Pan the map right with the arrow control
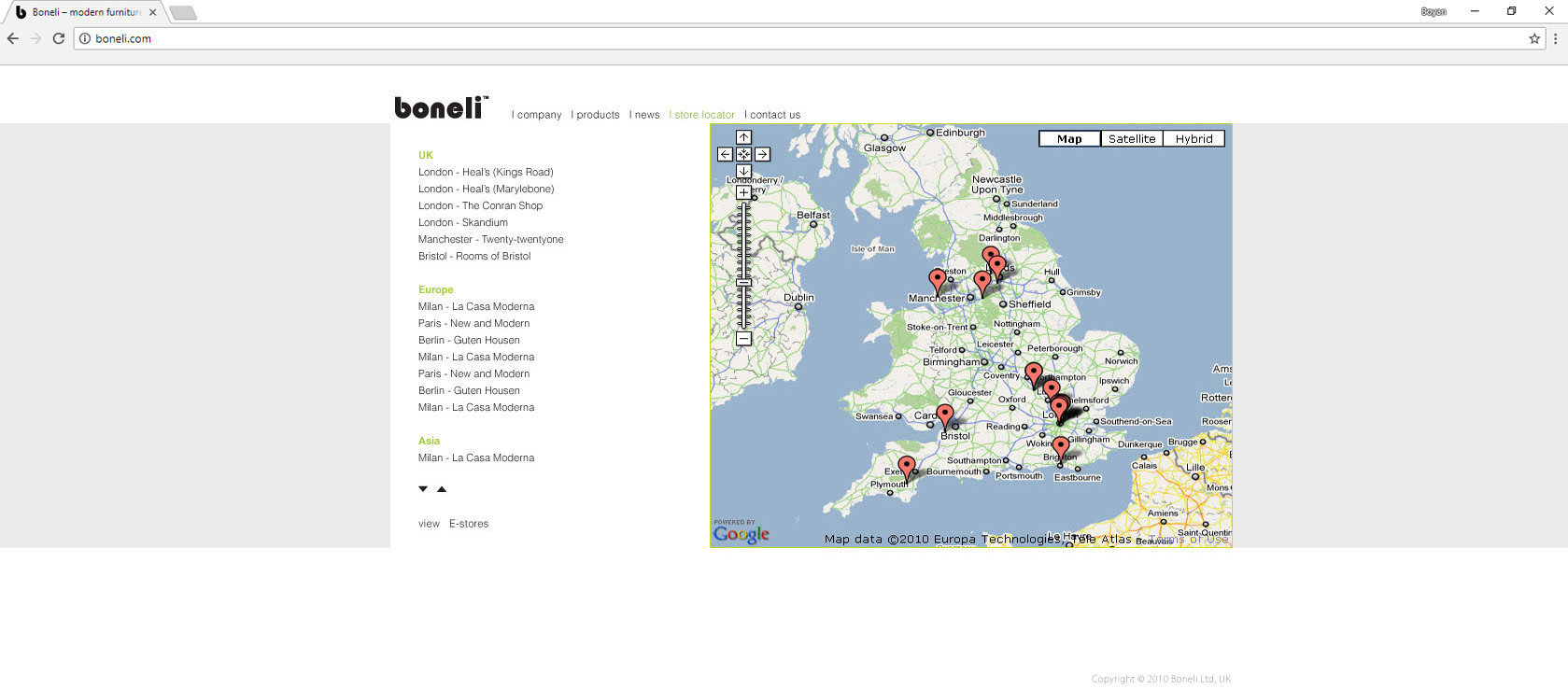 [762, 154]
